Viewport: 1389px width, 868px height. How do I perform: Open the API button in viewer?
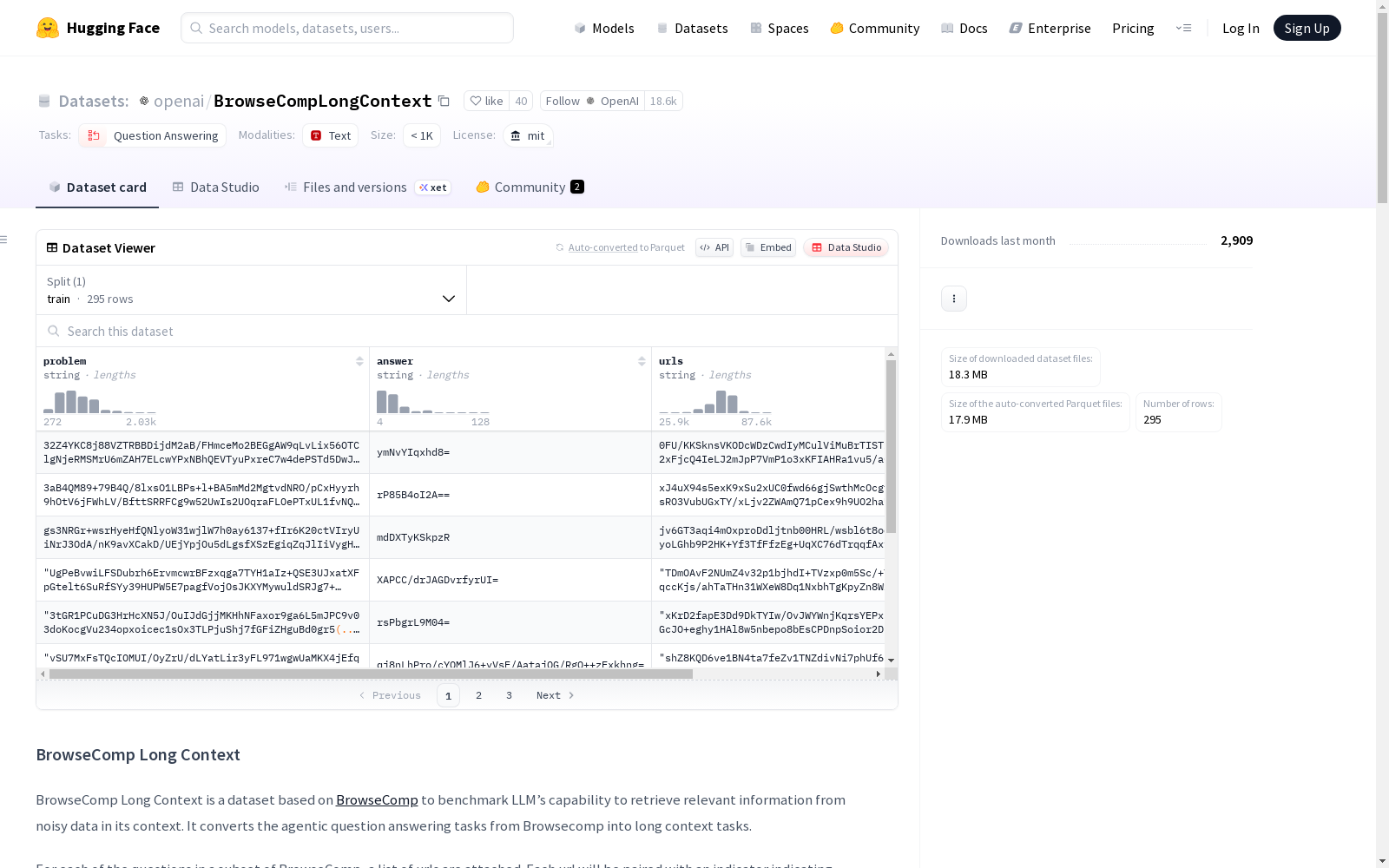[714, 247]
